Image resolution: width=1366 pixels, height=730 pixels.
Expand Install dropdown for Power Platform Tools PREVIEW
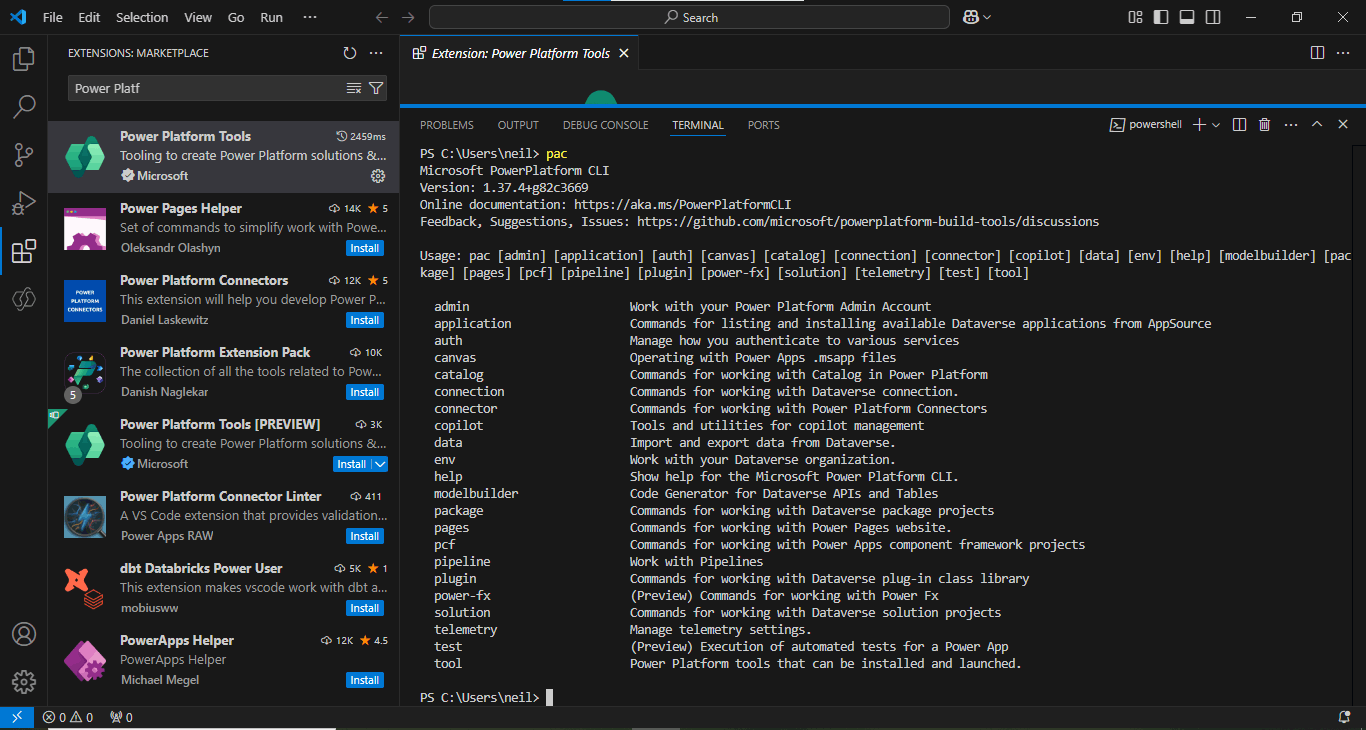click(380, 464)
